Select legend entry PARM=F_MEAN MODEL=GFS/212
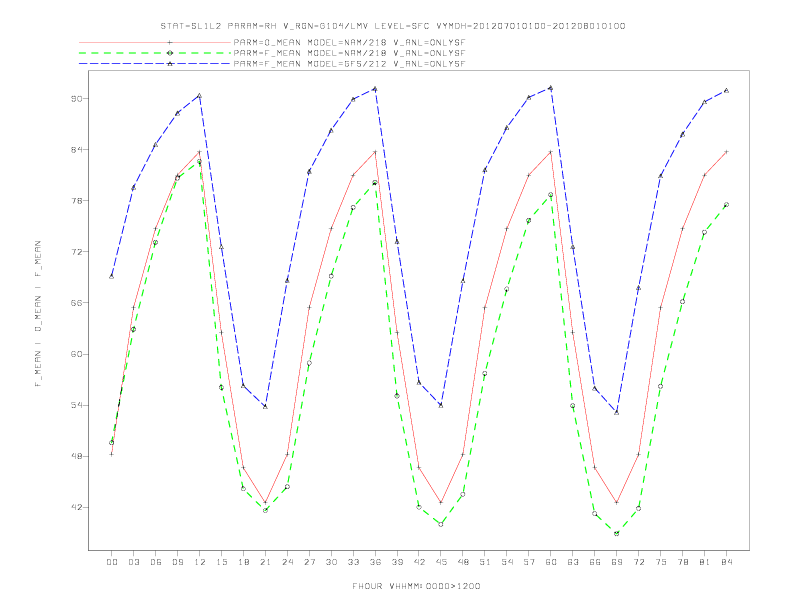Image resolution: width=792 pixels, height=612 pixels. pos(349,64)
